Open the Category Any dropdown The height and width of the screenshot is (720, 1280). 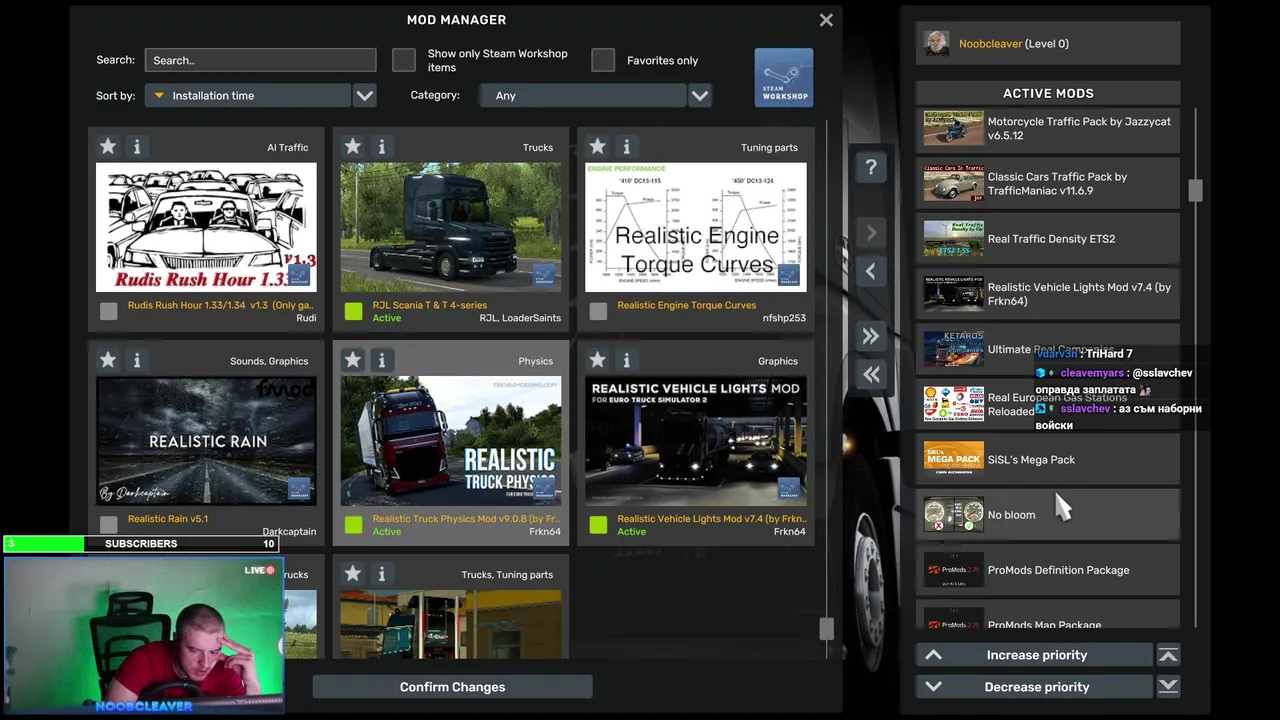tap(582, 96)
